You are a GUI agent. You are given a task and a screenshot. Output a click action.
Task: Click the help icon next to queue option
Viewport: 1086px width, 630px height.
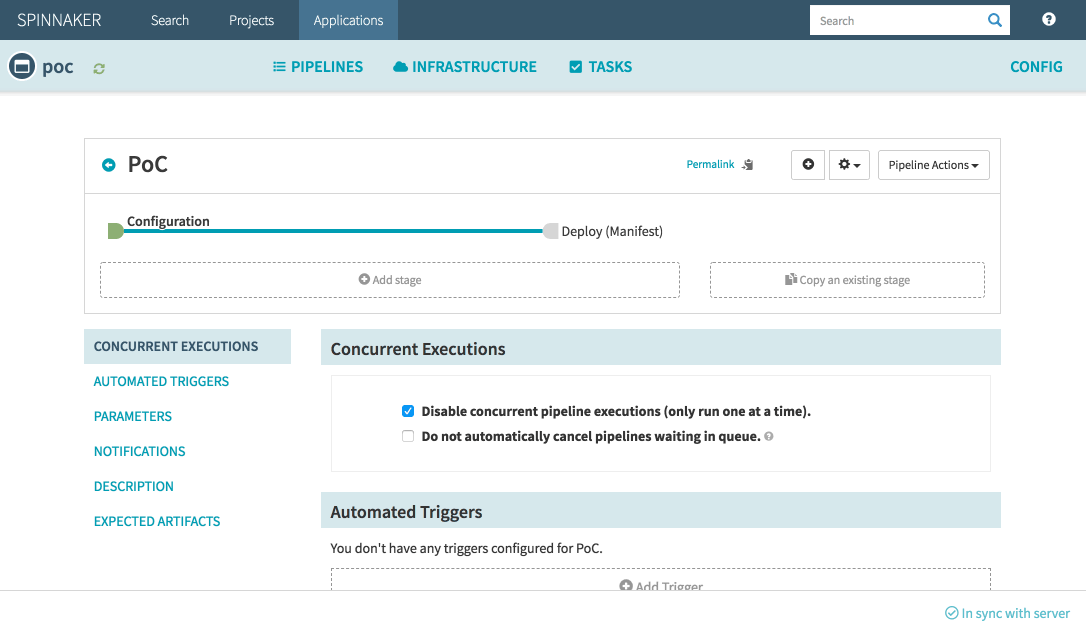click(x=769, y=437)
